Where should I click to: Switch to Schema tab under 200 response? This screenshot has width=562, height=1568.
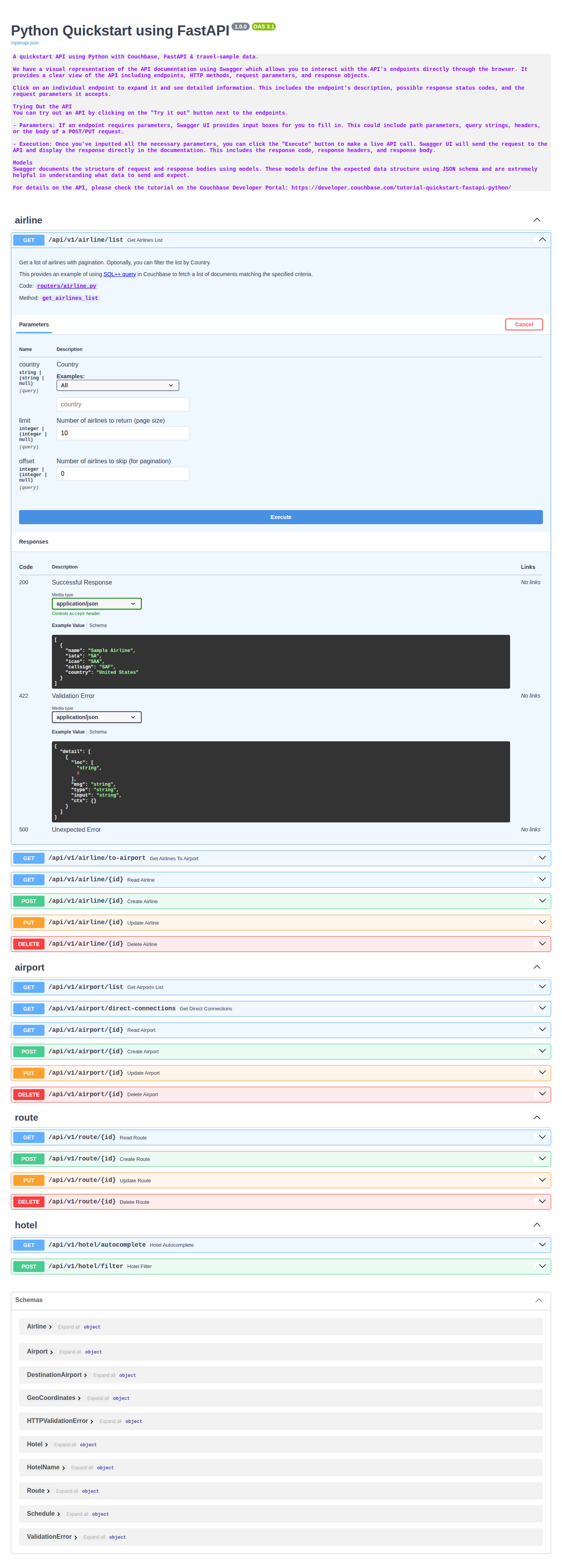98,625
